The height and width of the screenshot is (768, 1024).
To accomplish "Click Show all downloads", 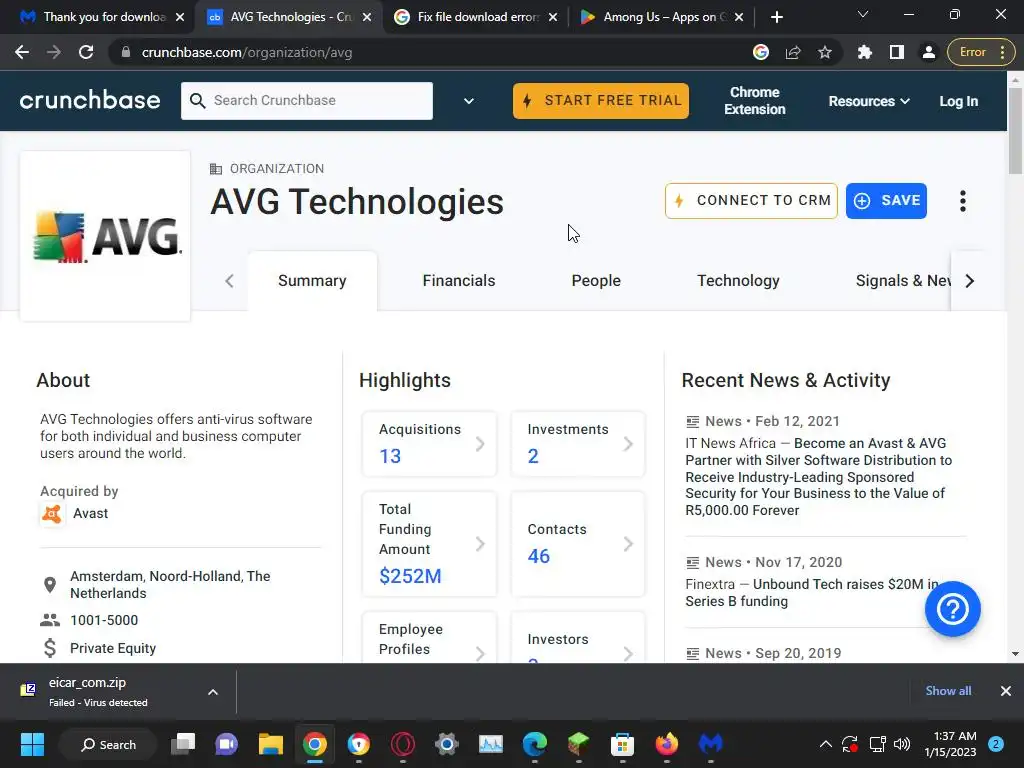I will 948,690.
